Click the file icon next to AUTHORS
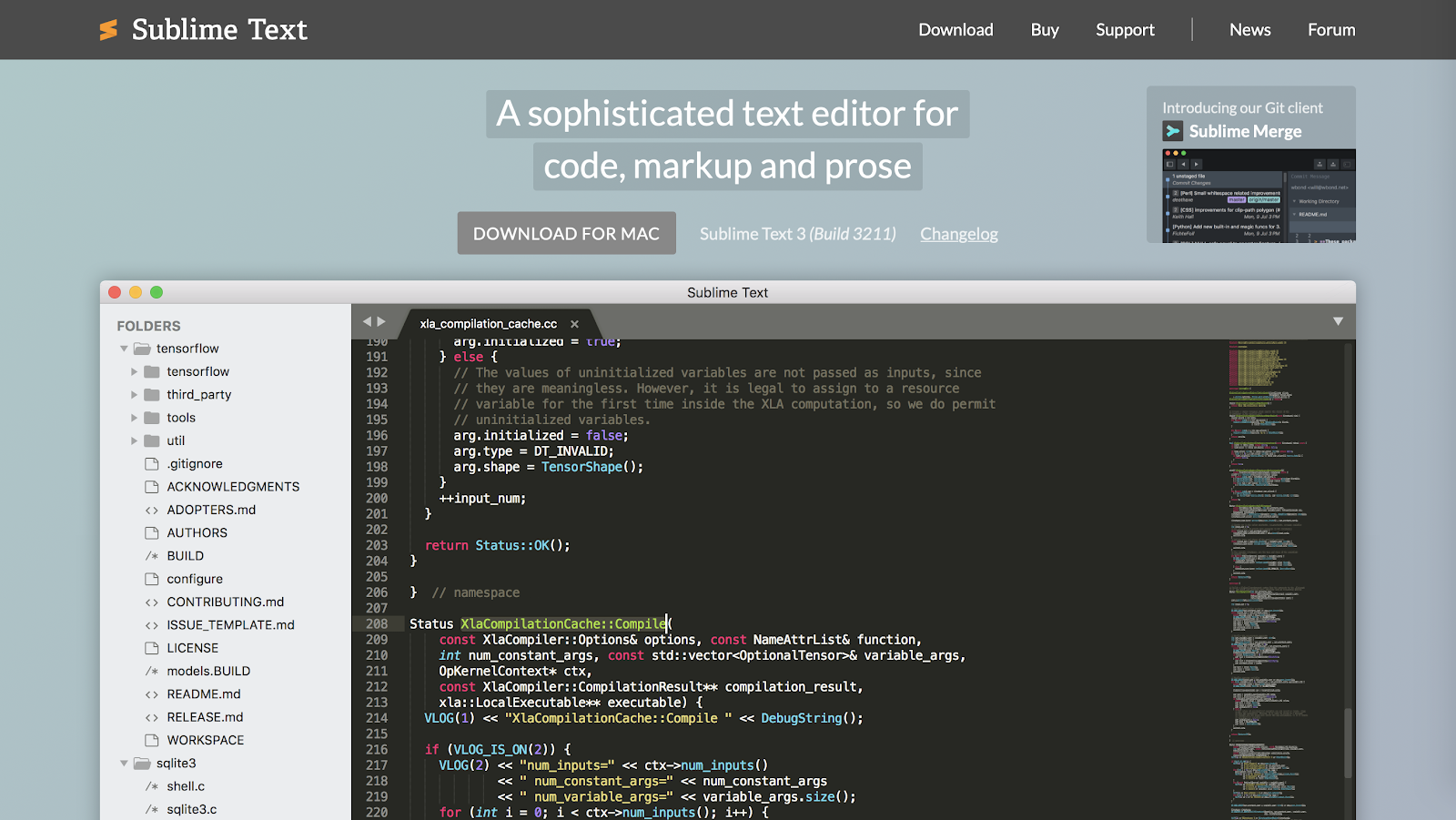The image size is (1456, 820). coord(152,533)
